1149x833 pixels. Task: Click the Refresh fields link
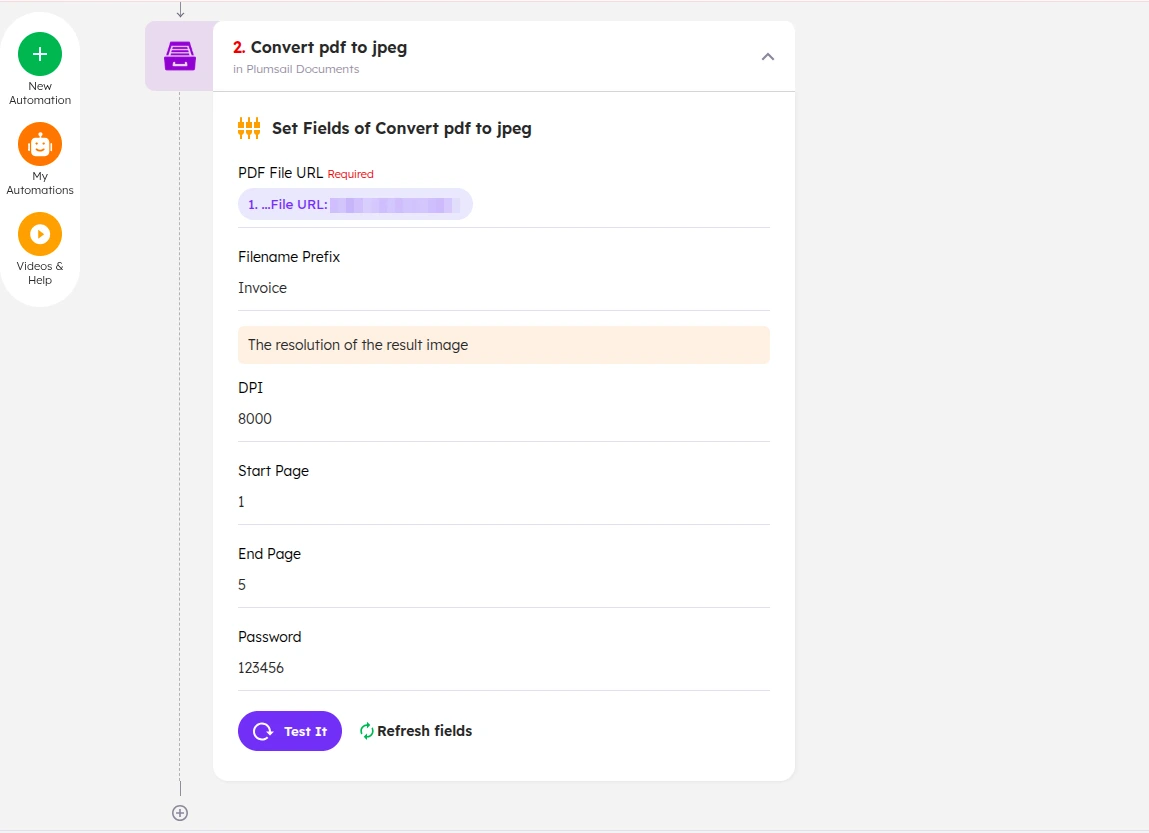424,730
